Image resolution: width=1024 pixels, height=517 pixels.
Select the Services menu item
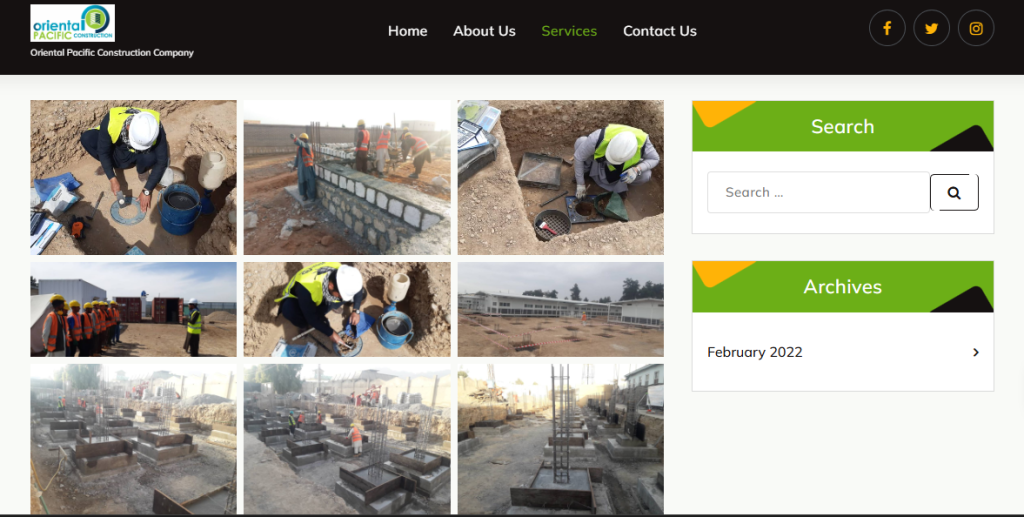point(569,31)
